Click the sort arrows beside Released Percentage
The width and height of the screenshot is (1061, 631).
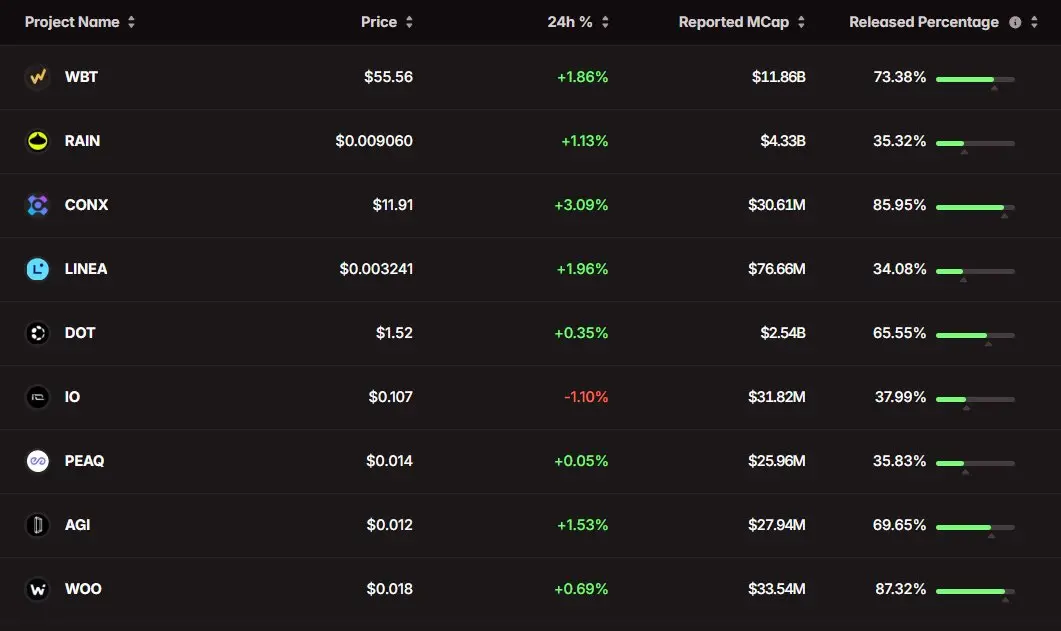[x=1035, y=22]
